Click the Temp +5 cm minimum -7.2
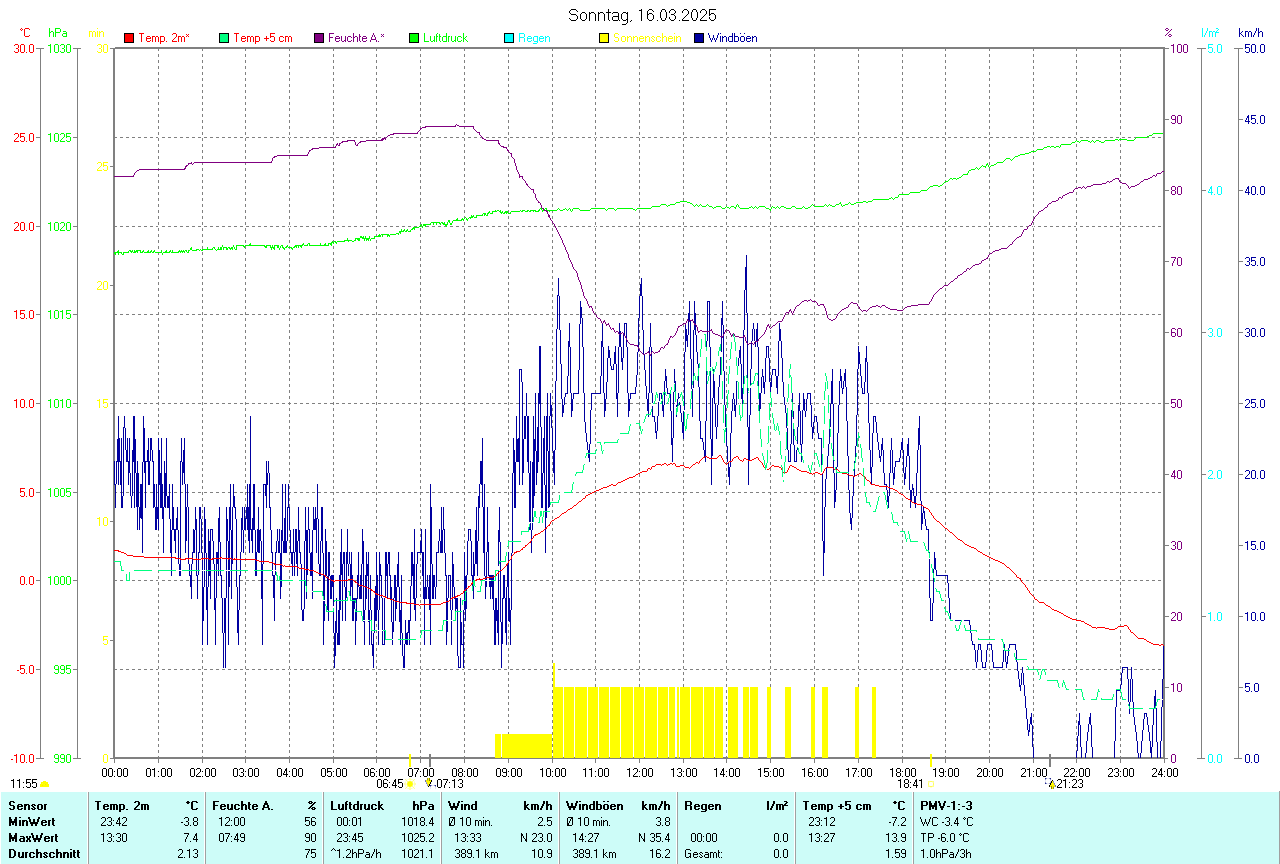 point(897,822)
